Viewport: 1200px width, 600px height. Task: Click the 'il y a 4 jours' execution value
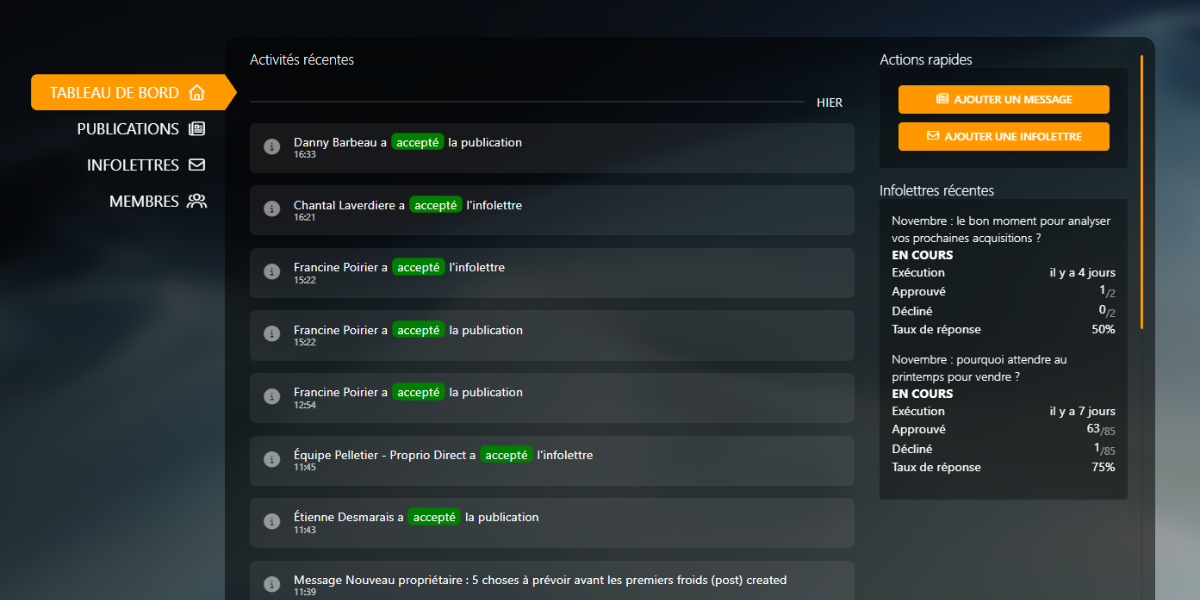(x=1083, y=272)
